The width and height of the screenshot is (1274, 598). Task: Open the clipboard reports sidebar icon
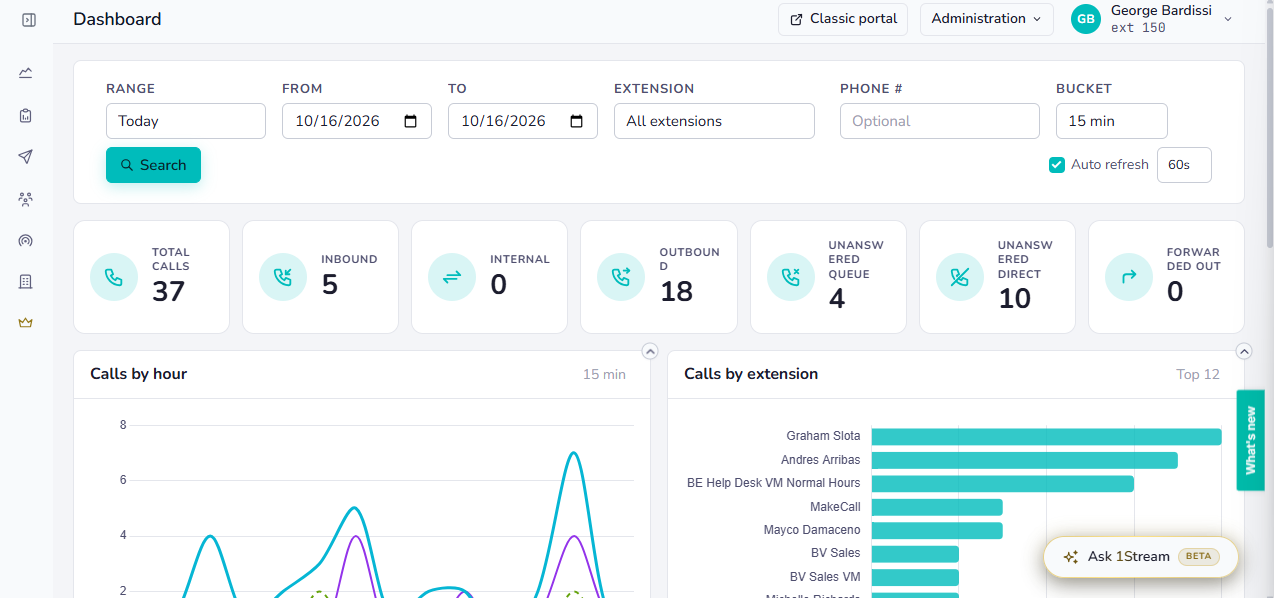[26, 115]
